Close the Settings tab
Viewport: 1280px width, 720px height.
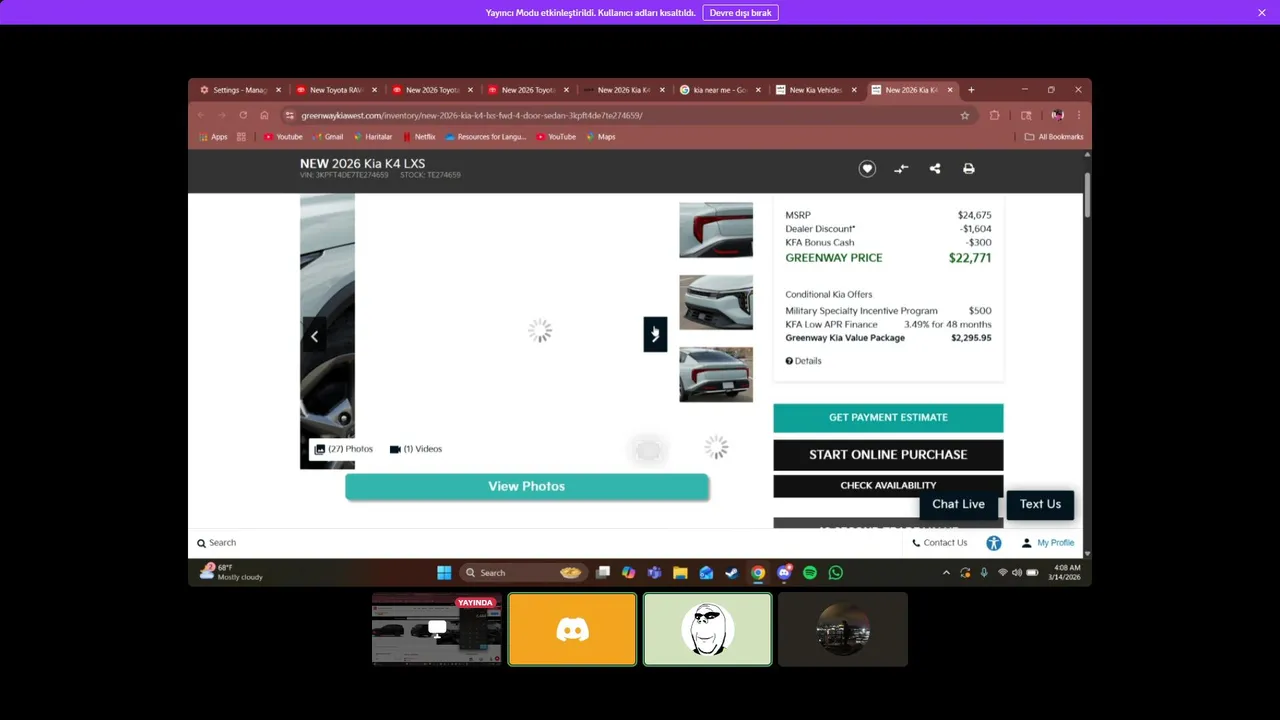[278, 90]
